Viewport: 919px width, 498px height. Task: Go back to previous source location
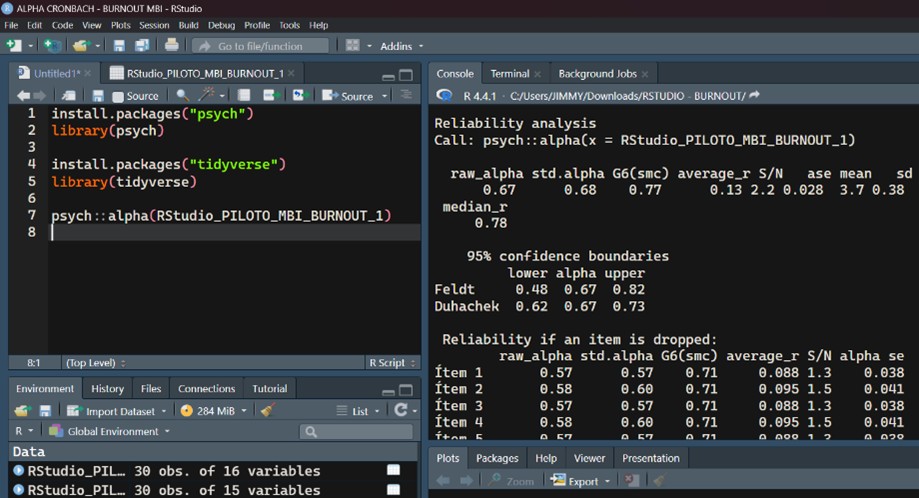pyautogui.click(x=23, y=95)
